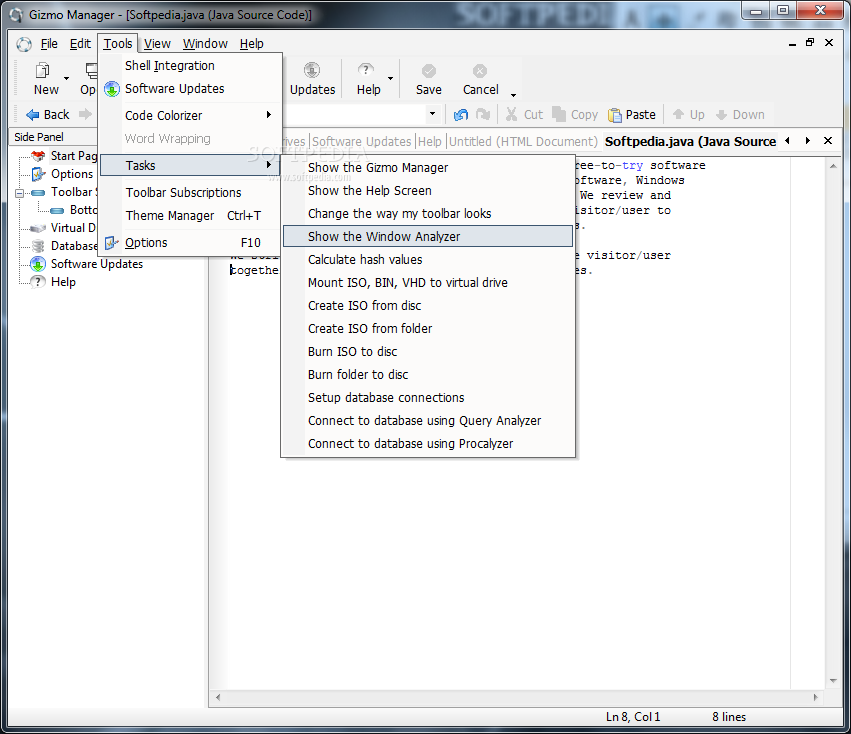The width and height of the screenshot is (851, 734).
Task: Click the Gizmo application icon in menu bar
Action: pos(23,44)
